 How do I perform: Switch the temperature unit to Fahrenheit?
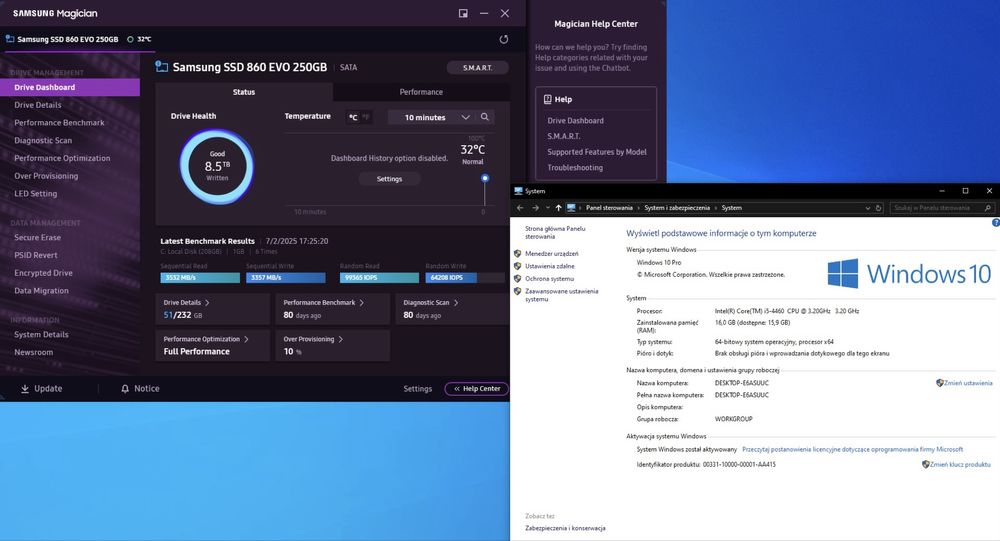[366, 117]
